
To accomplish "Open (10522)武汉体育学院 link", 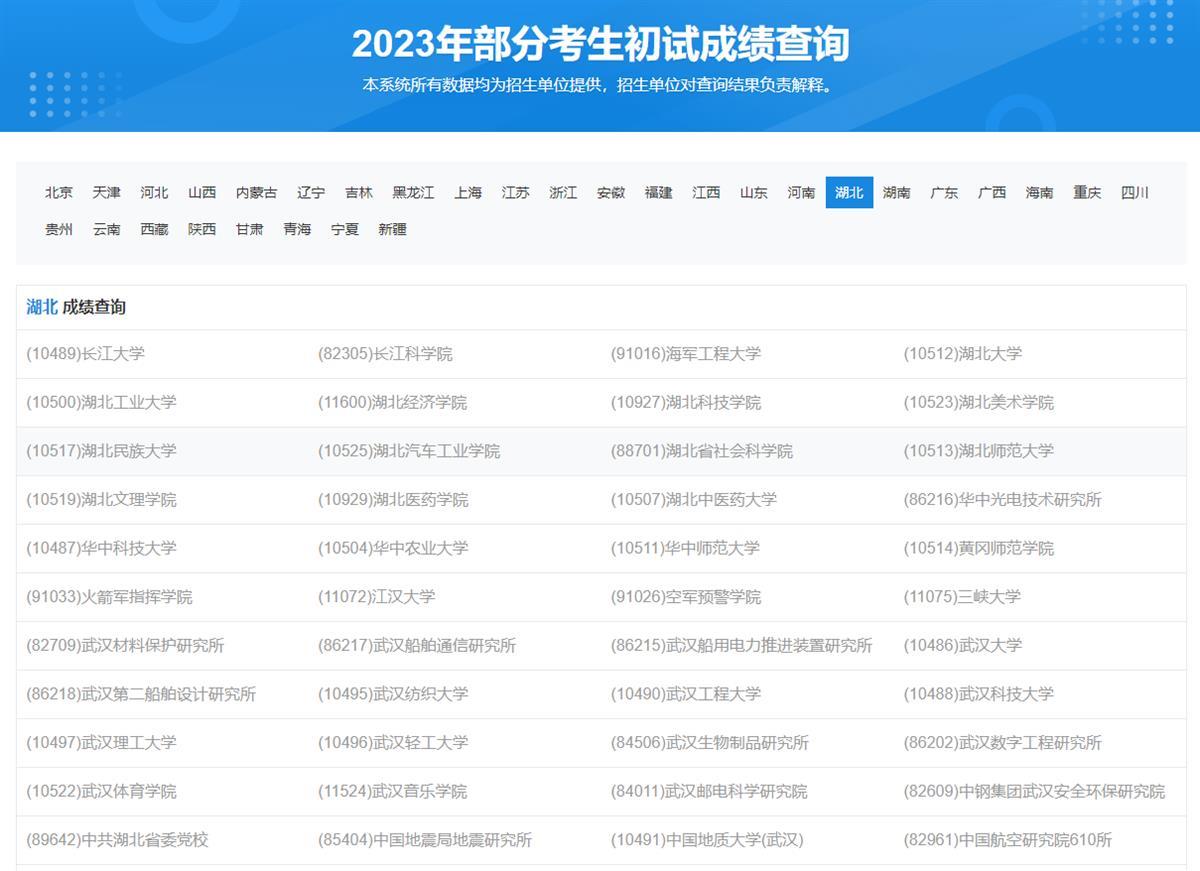I will pyautogui.click(x=101, y=791).
